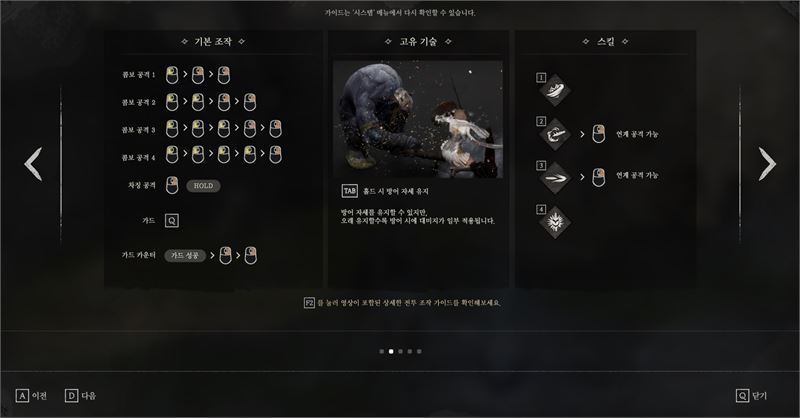Select skill 4 burst icon
The image size is (800, 418).
[555, 222]
